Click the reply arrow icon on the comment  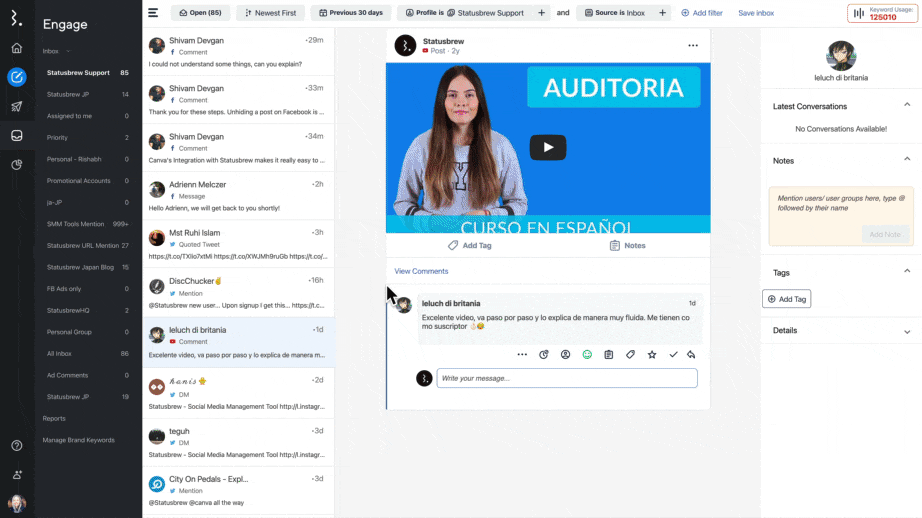691,354
